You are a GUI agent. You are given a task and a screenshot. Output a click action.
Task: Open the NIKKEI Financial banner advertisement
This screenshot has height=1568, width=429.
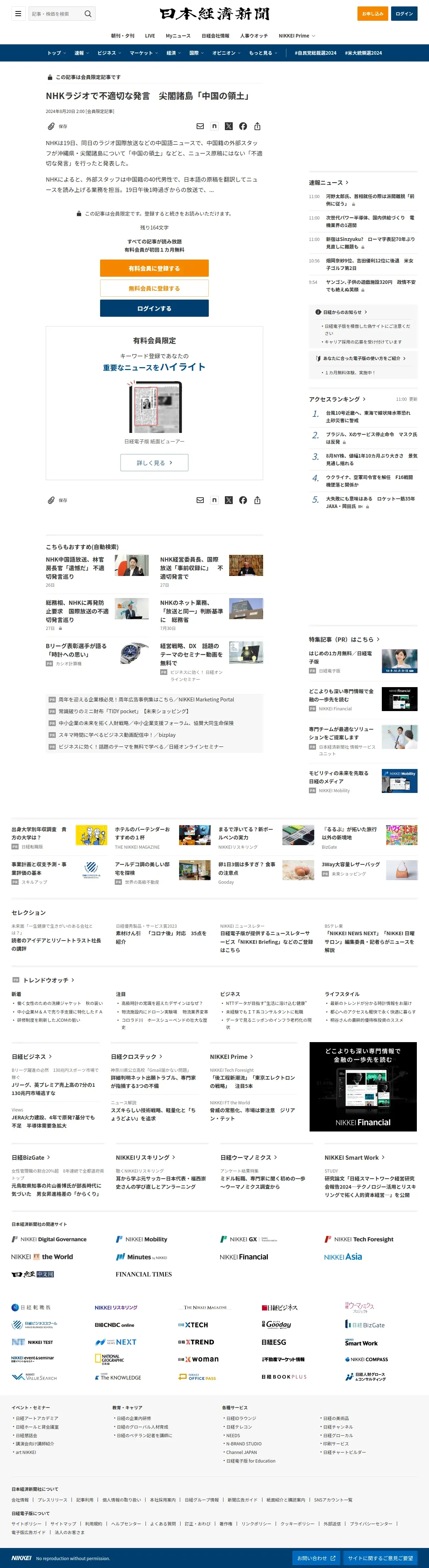click(363, 1086)
